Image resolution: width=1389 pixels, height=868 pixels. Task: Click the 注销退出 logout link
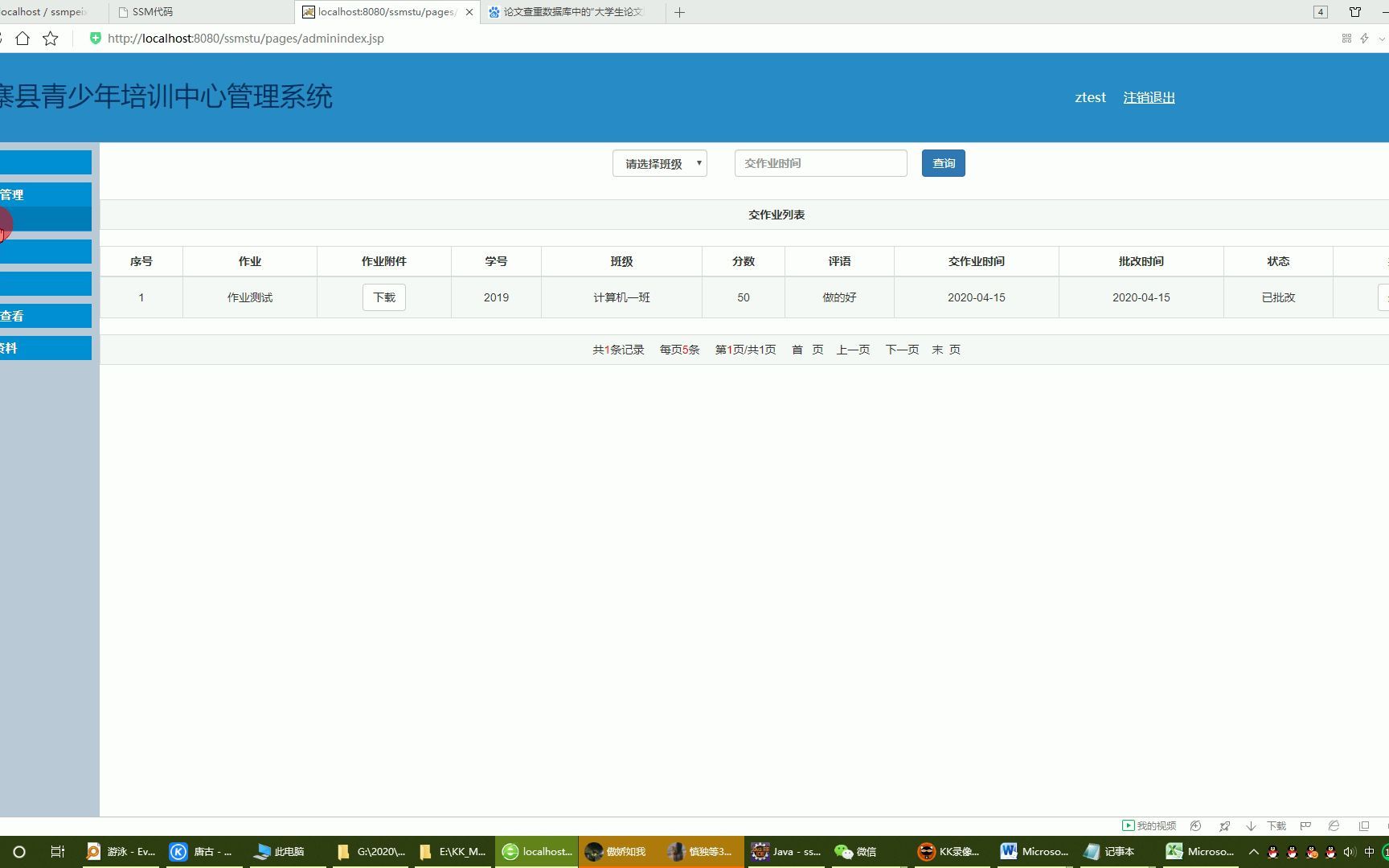pos(1149,96)
